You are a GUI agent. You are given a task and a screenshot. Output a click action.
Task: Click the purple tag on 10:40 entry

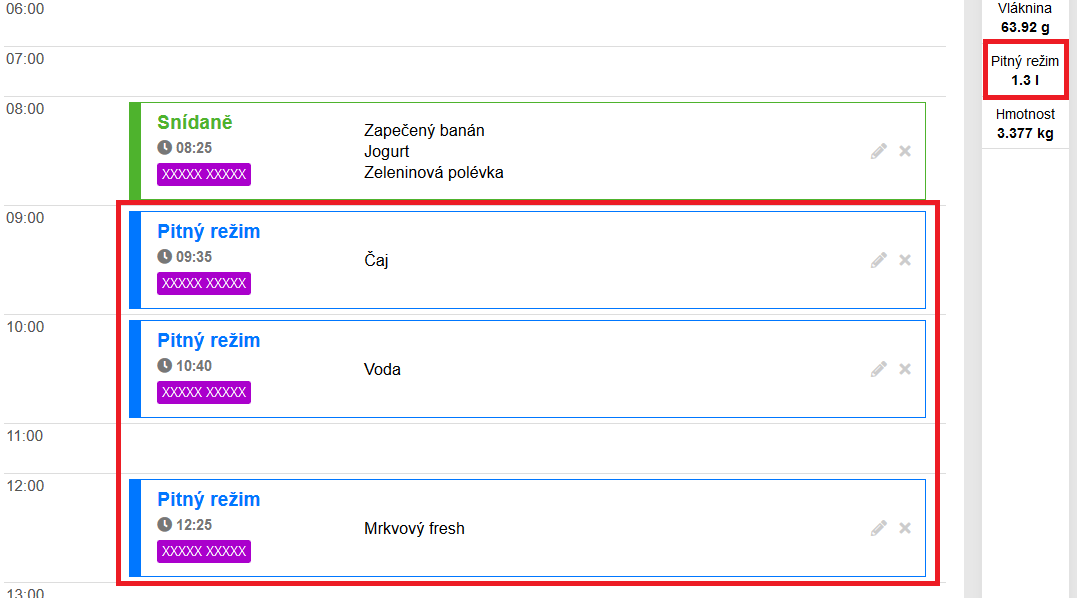(204, 393)
